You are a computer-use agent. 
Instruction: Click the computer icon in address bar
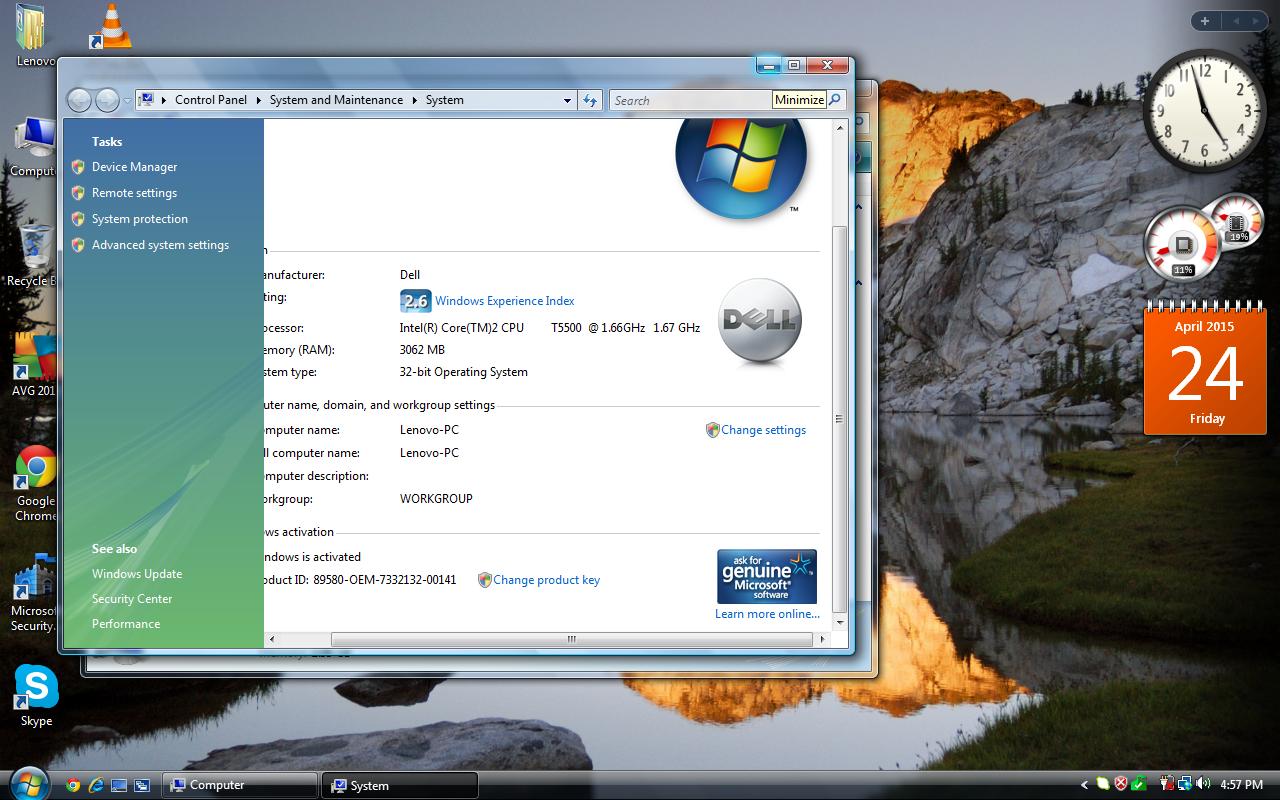point(146,100)
